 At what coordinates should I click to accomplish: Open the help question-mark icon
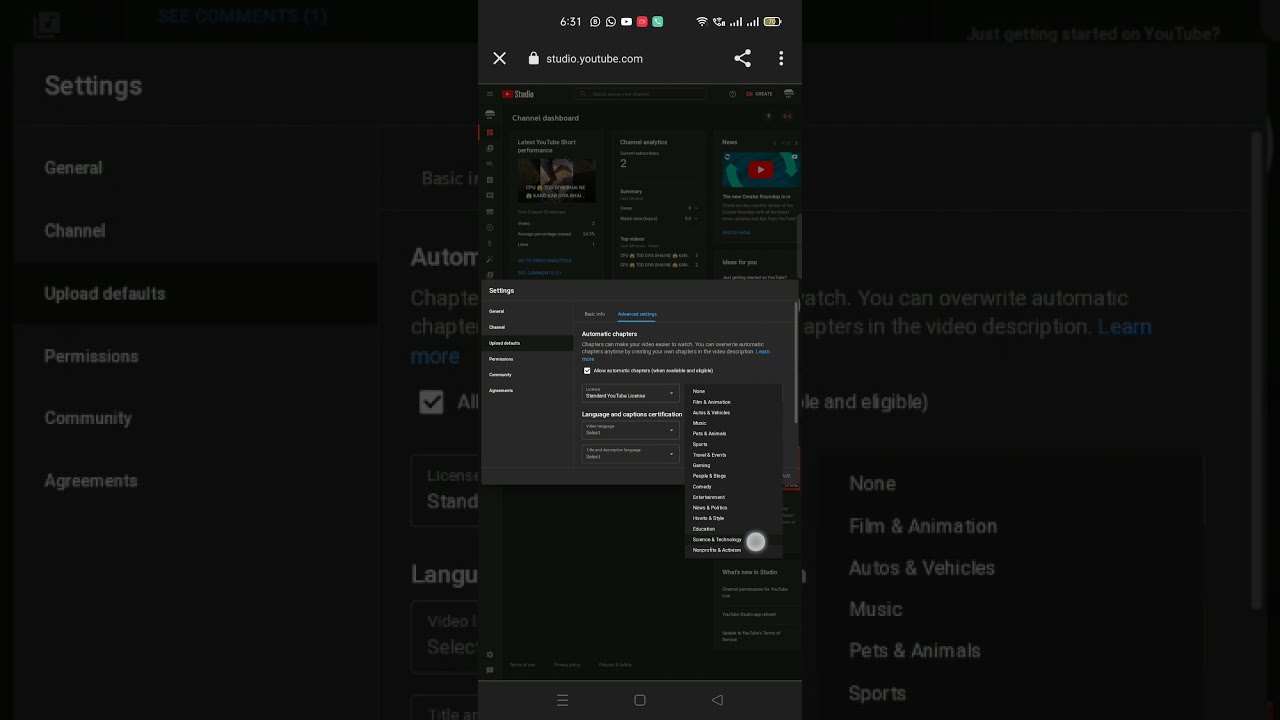[x=733, y=94]
